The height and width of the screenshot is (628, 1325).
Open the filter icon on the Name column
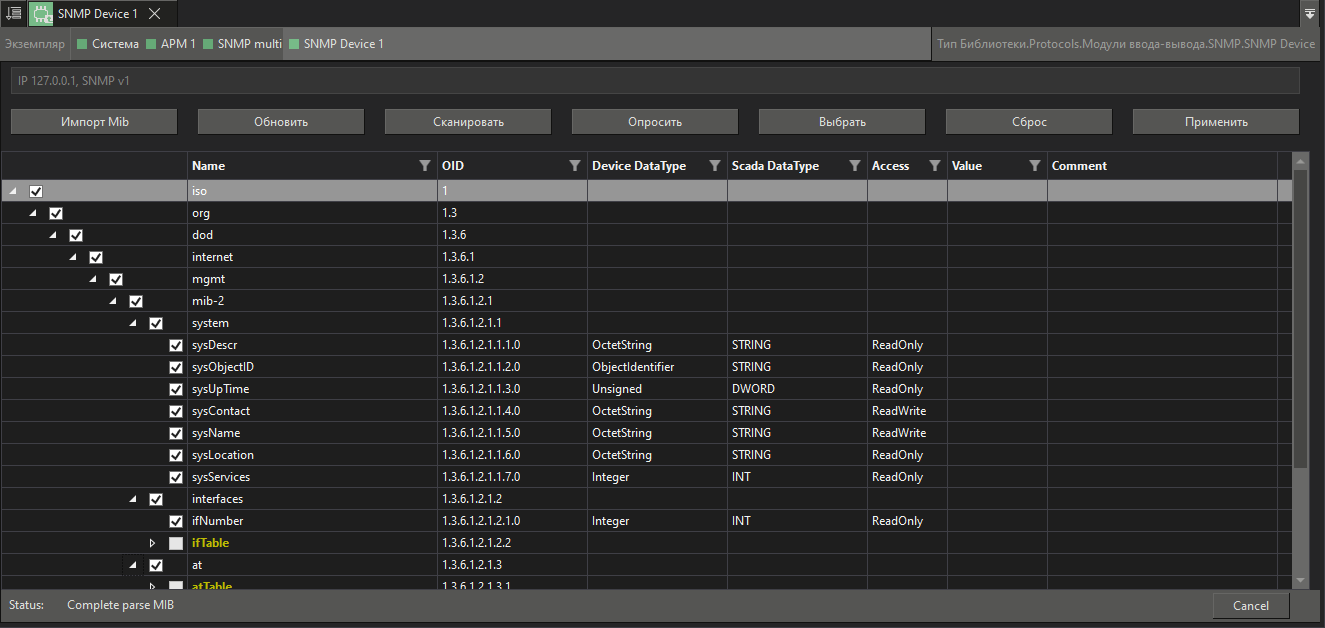424,166
